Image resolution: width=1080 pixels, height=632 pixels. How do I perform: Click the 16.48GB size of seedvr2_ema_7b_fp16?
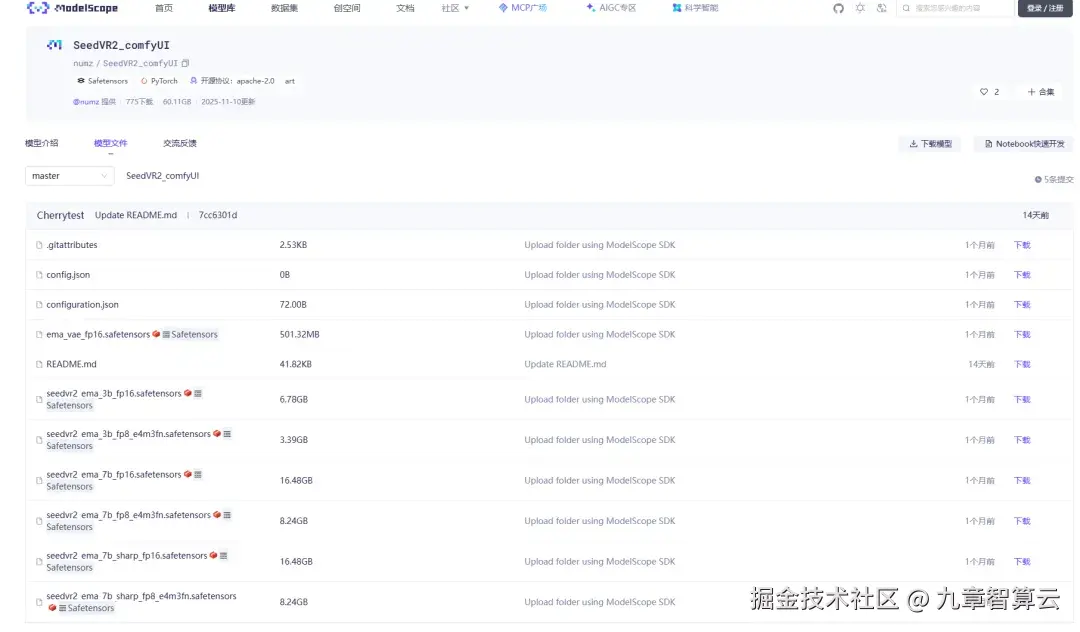coord(296,481)
